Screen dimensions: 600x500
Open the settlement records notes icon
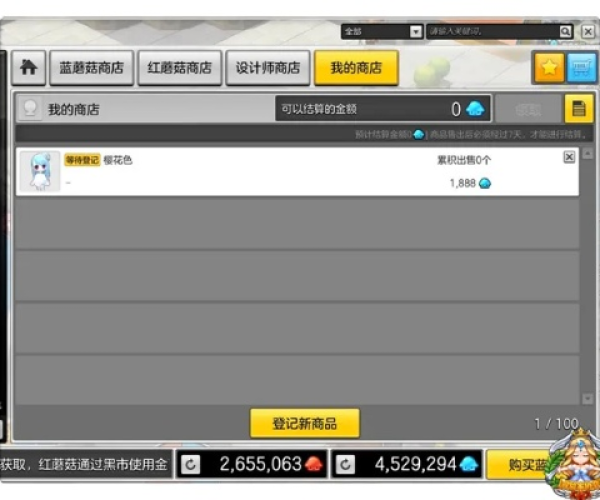click(x=579, y=109)
